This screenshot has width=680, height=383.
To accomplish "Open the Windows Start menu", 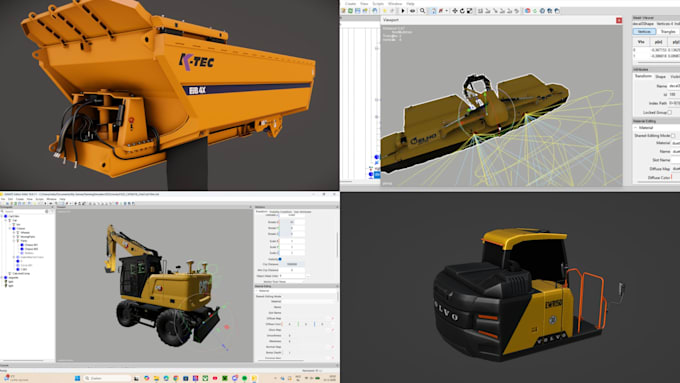I will point(77,378).
